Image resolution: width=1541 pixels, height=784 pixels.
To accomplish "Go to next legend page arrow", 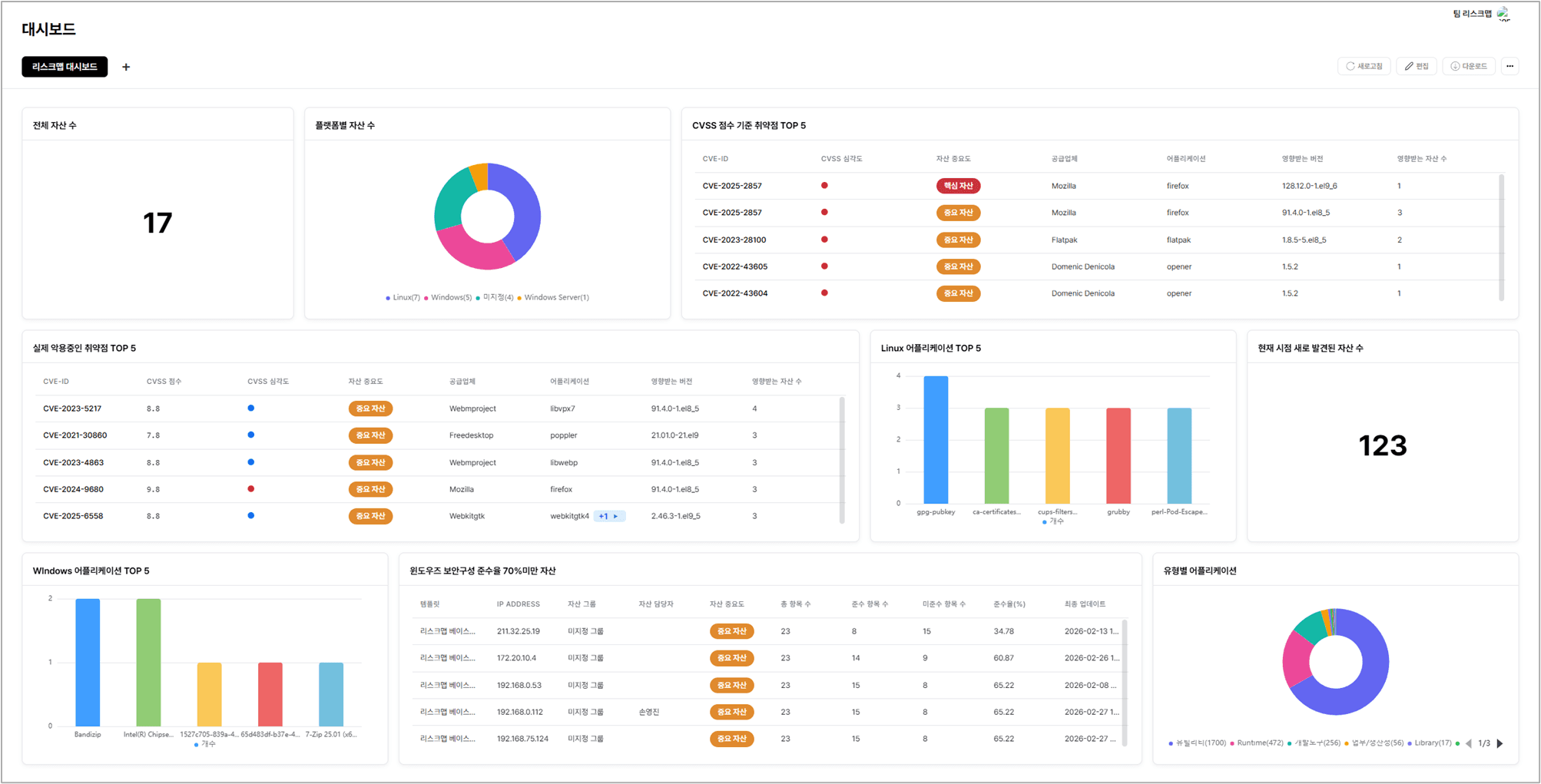I will [x=1500, y=743].
